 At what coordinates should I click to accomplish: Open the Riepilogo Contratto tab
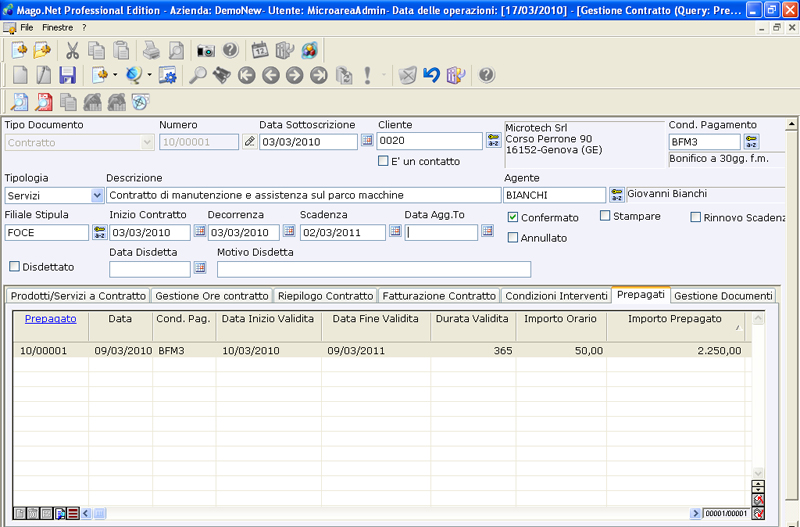(326, 296)
